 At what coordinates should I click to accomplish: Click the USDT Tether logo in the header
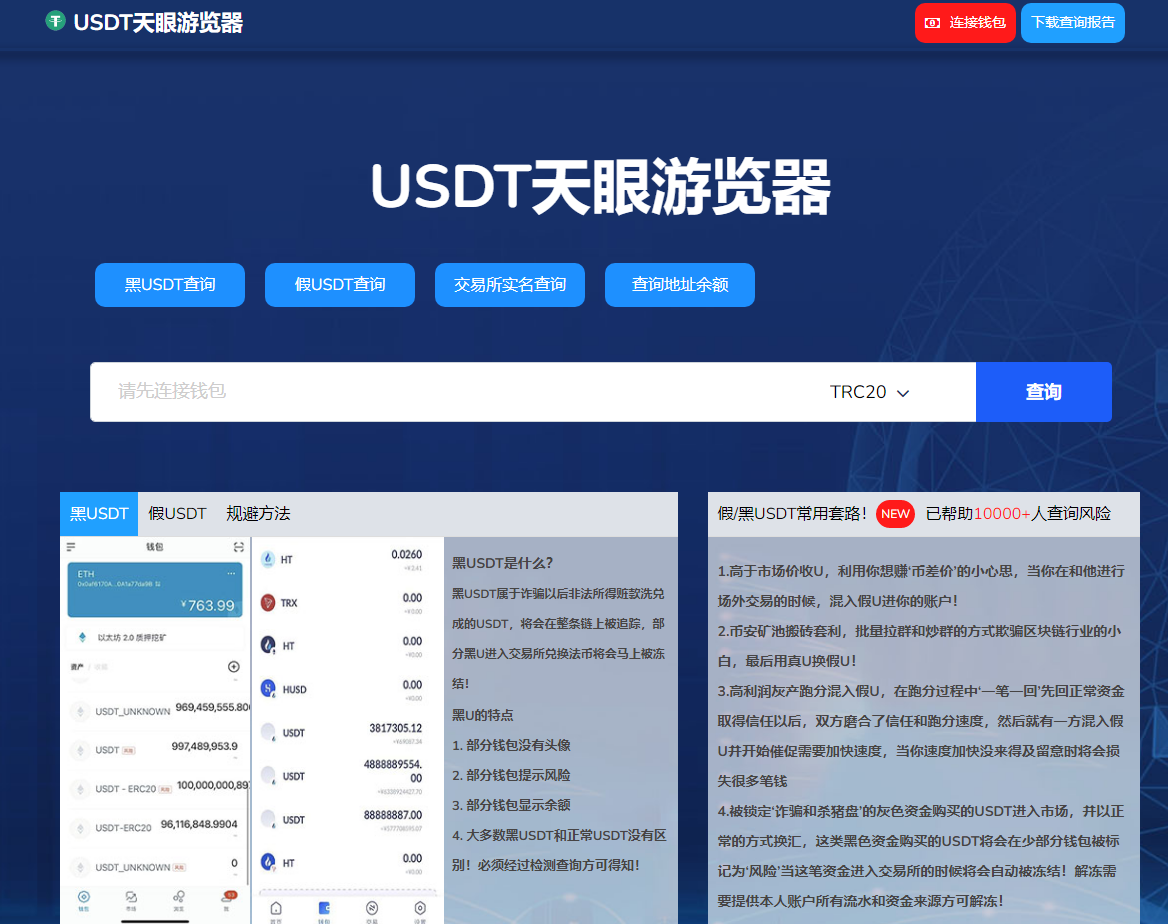(55, 20)
